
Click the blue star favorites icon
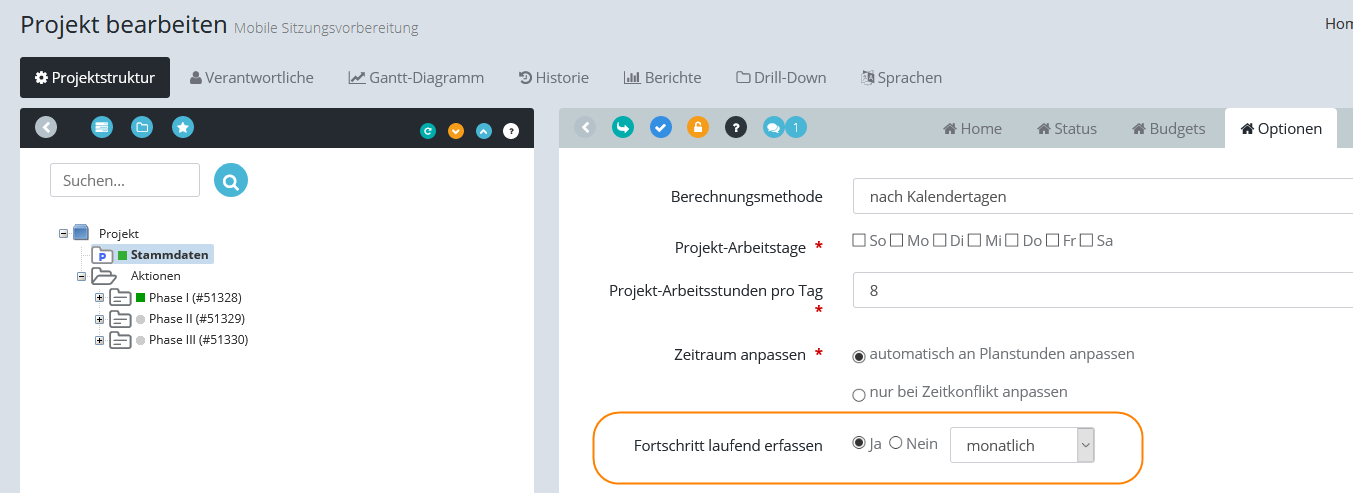pos(182,127)
